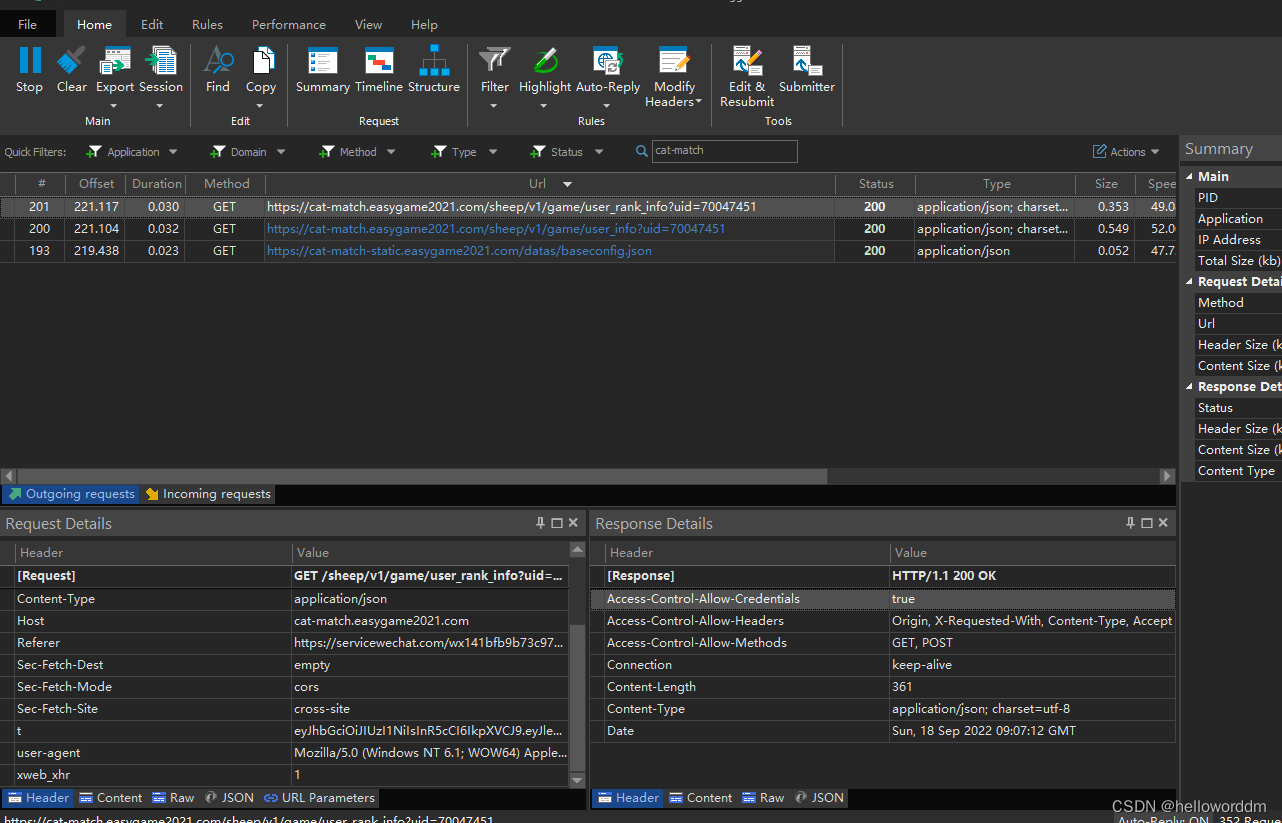
Task: Open the Application quick filter dropdown
Action: (x=173, y=152)
